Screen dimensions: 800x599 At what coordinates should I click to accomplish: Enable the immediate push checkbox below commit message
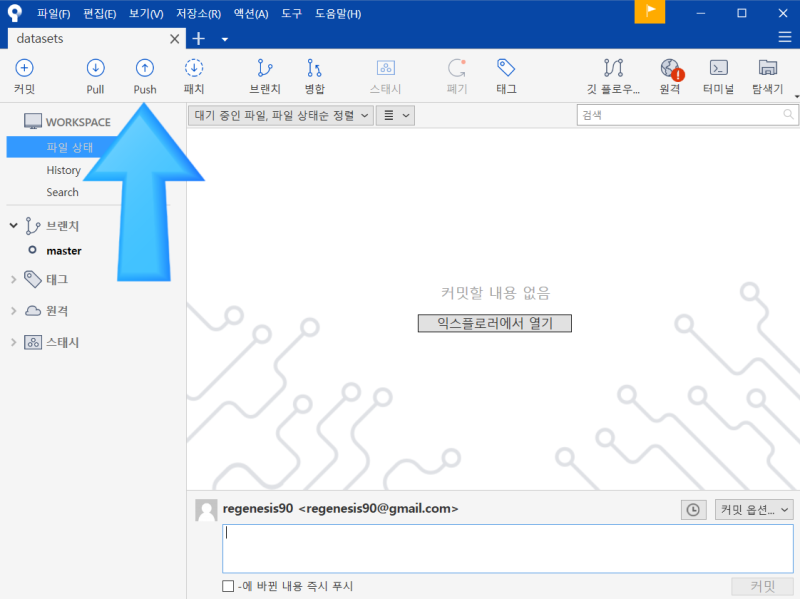tap(227, 586)
